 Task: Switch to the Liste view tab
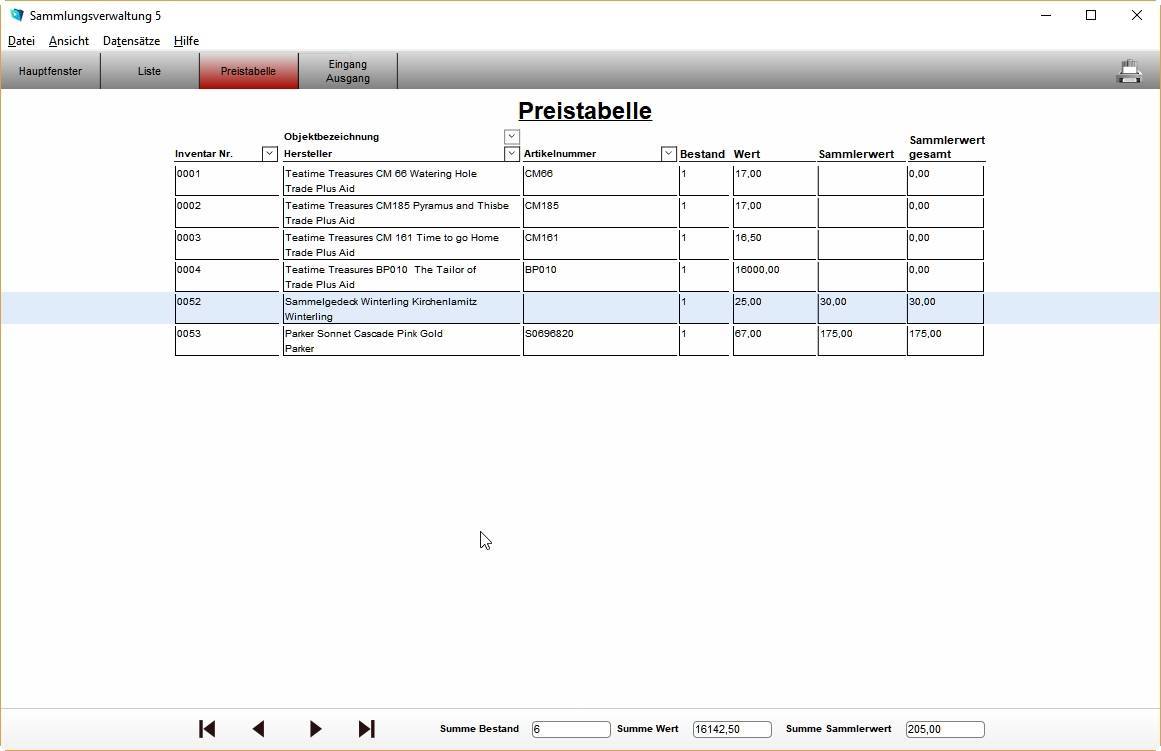pos(149,72)
